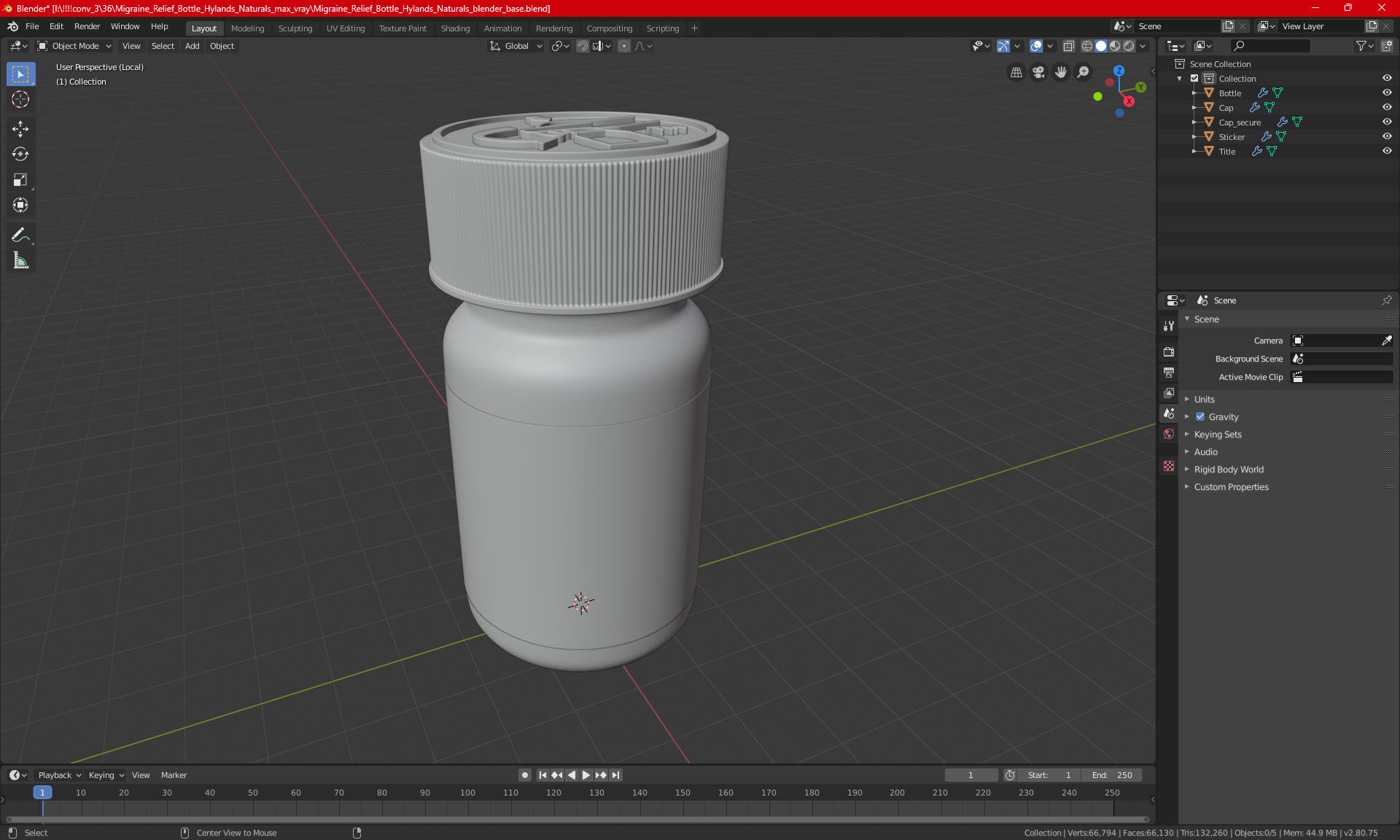Toggle camera view icon in viewport
The image size is (1400, 840).
[x=1038, y=72]
